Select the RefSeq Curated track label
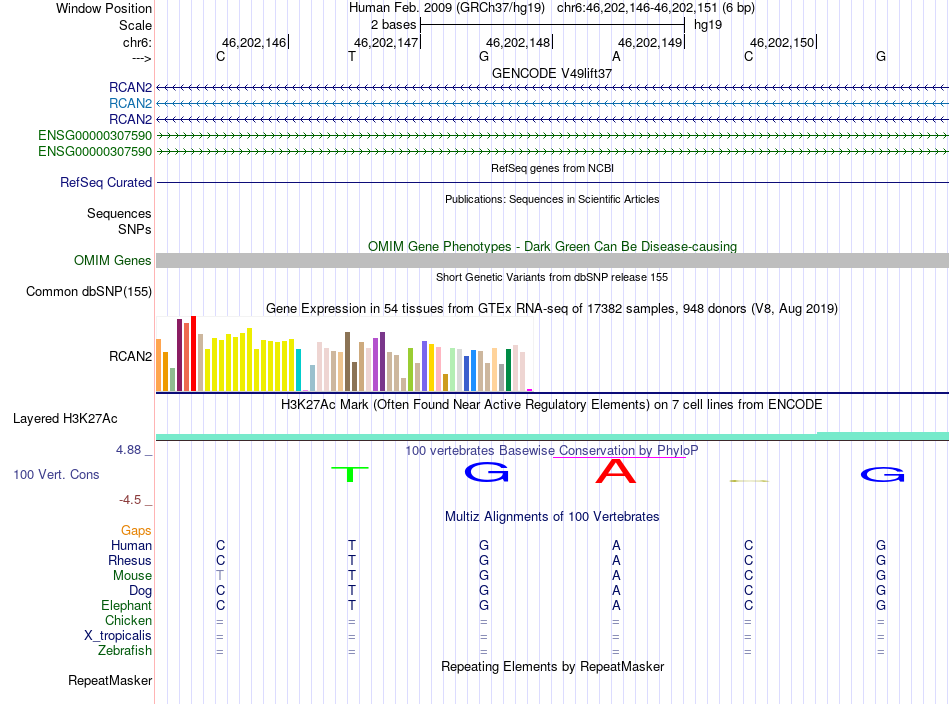 coord(105,182)
